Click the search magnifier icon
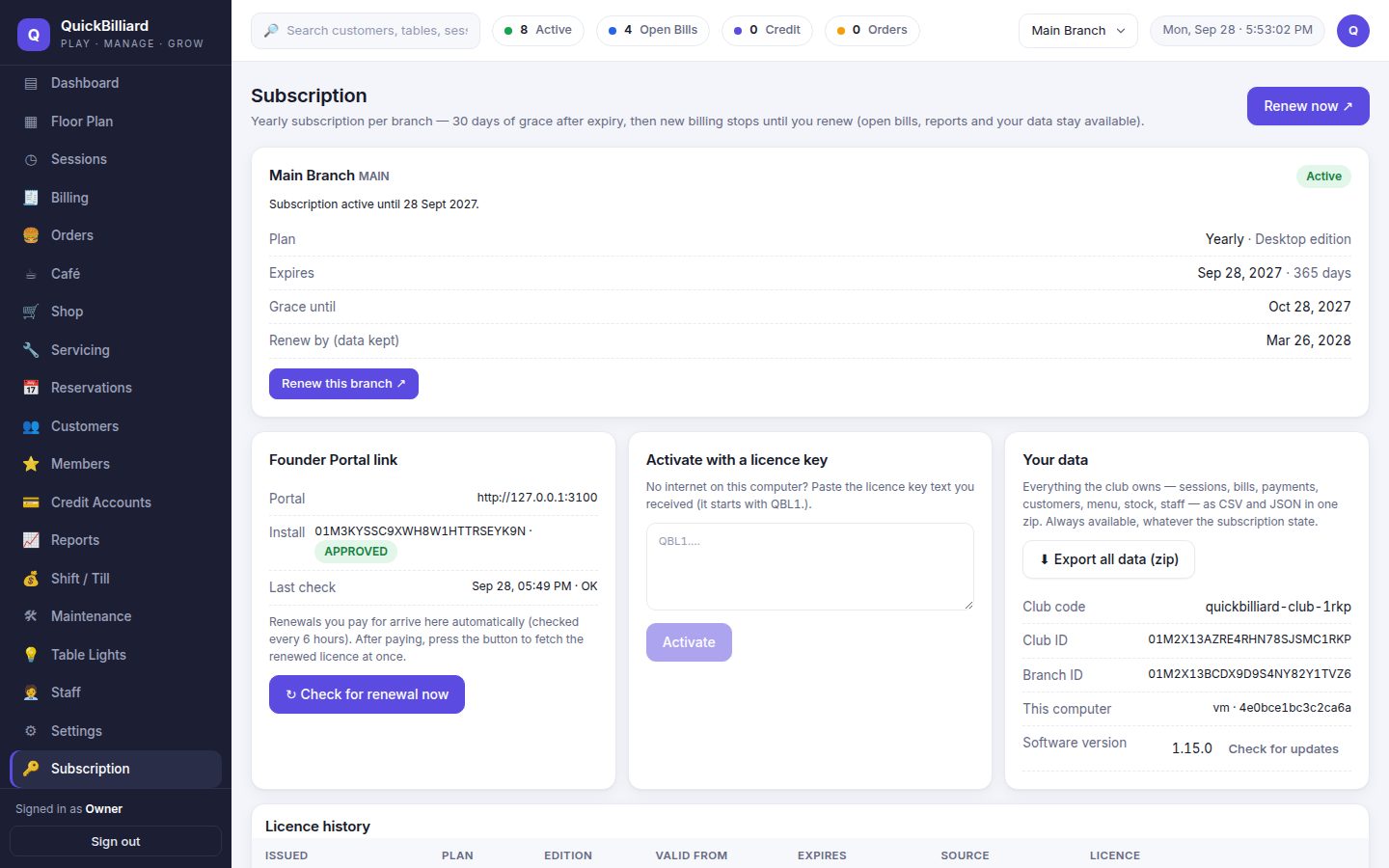The image size is (1389, 868). point(271,31)
